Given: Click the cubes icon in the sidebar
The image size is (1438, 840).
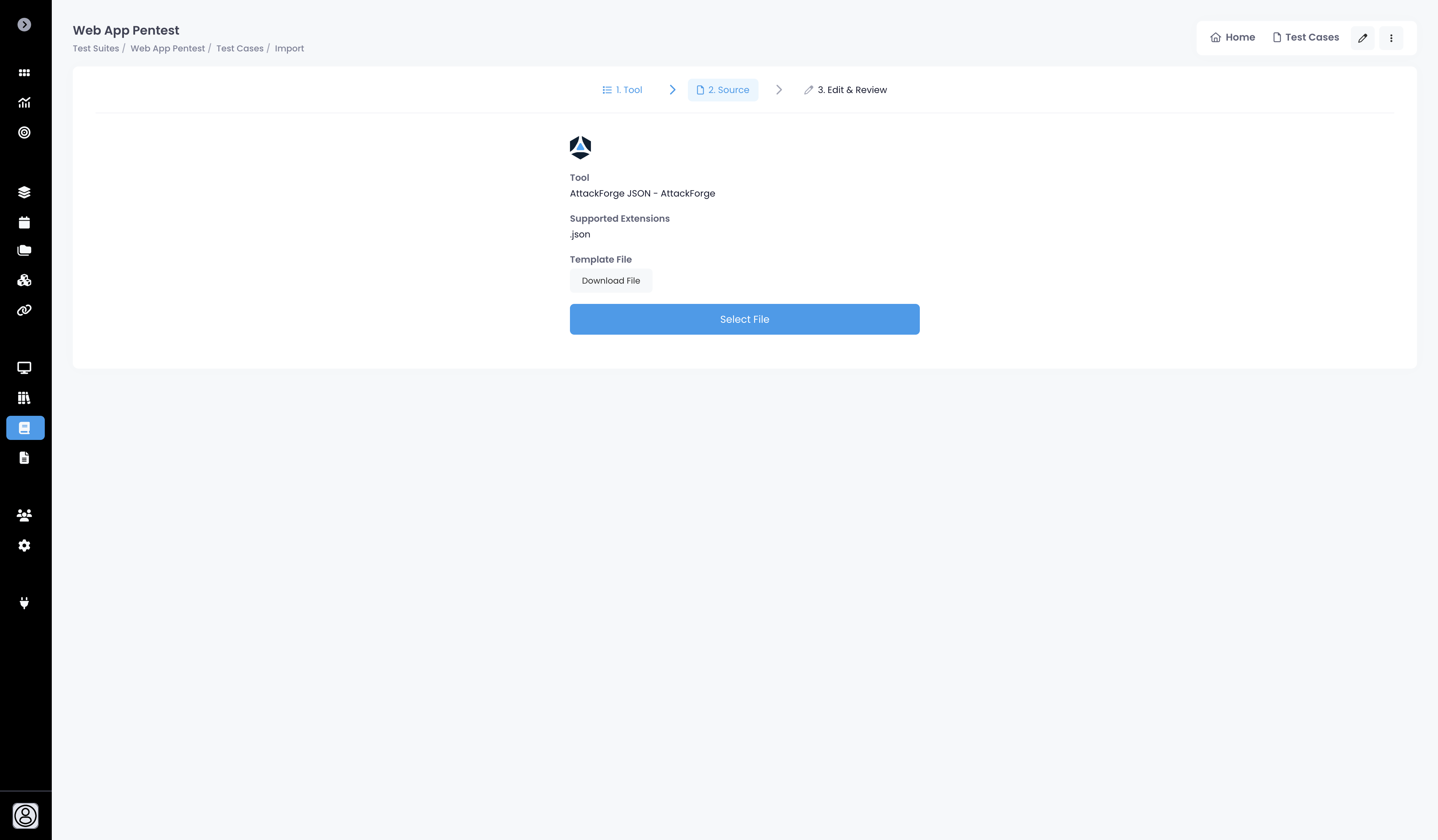Looking at the screenshot, I should click(x=24, y=280).
